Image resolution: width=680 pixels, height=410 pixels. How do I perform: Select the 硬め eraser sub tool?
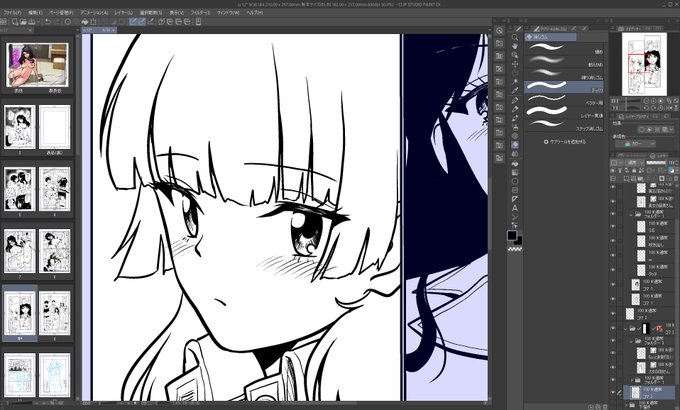pyautogui.click(x=564, y=49)
